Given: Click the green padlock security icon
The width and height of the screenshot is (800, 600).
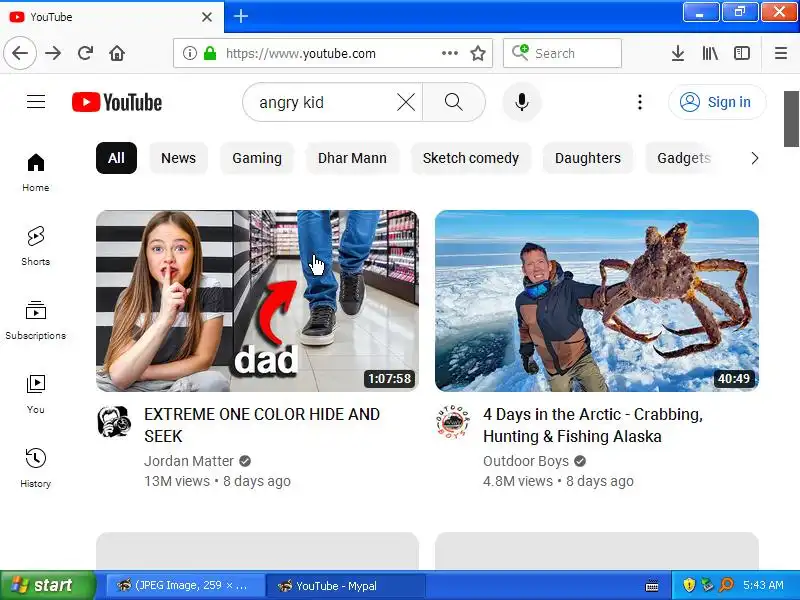Looking at the screenshot, I should pyautogui.click(x=210, y=53).
